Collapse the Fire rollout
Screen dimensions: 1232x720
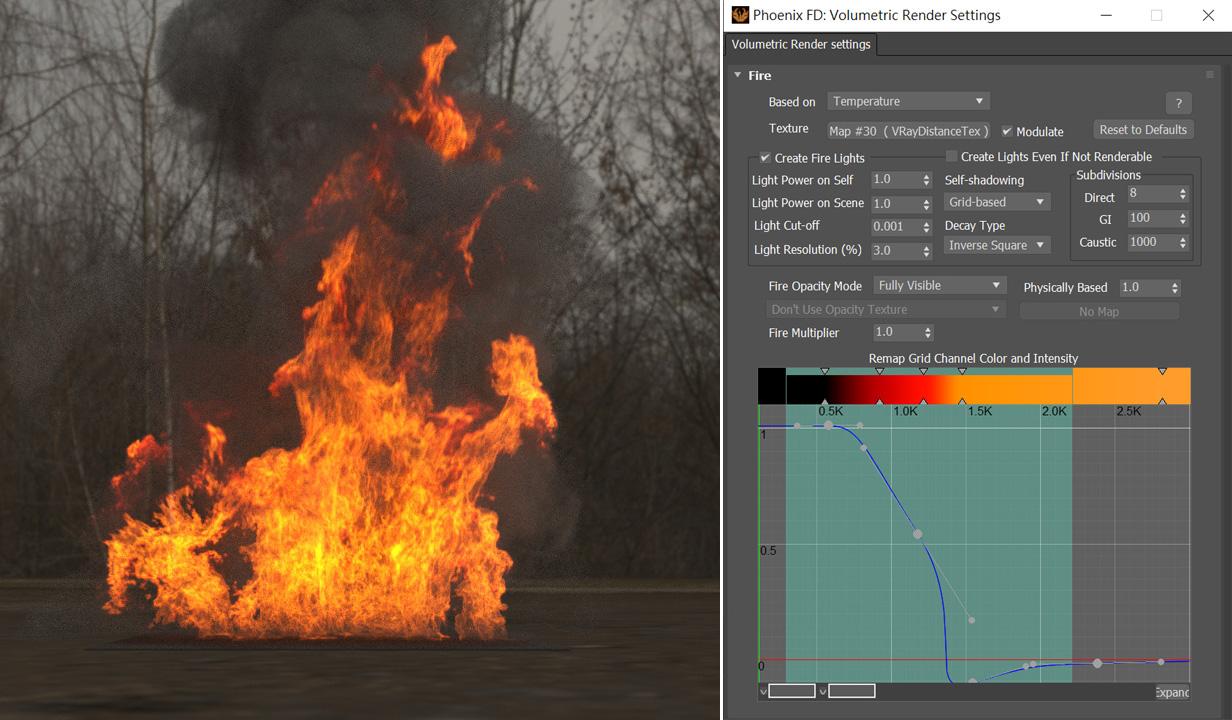pos(737,75)
